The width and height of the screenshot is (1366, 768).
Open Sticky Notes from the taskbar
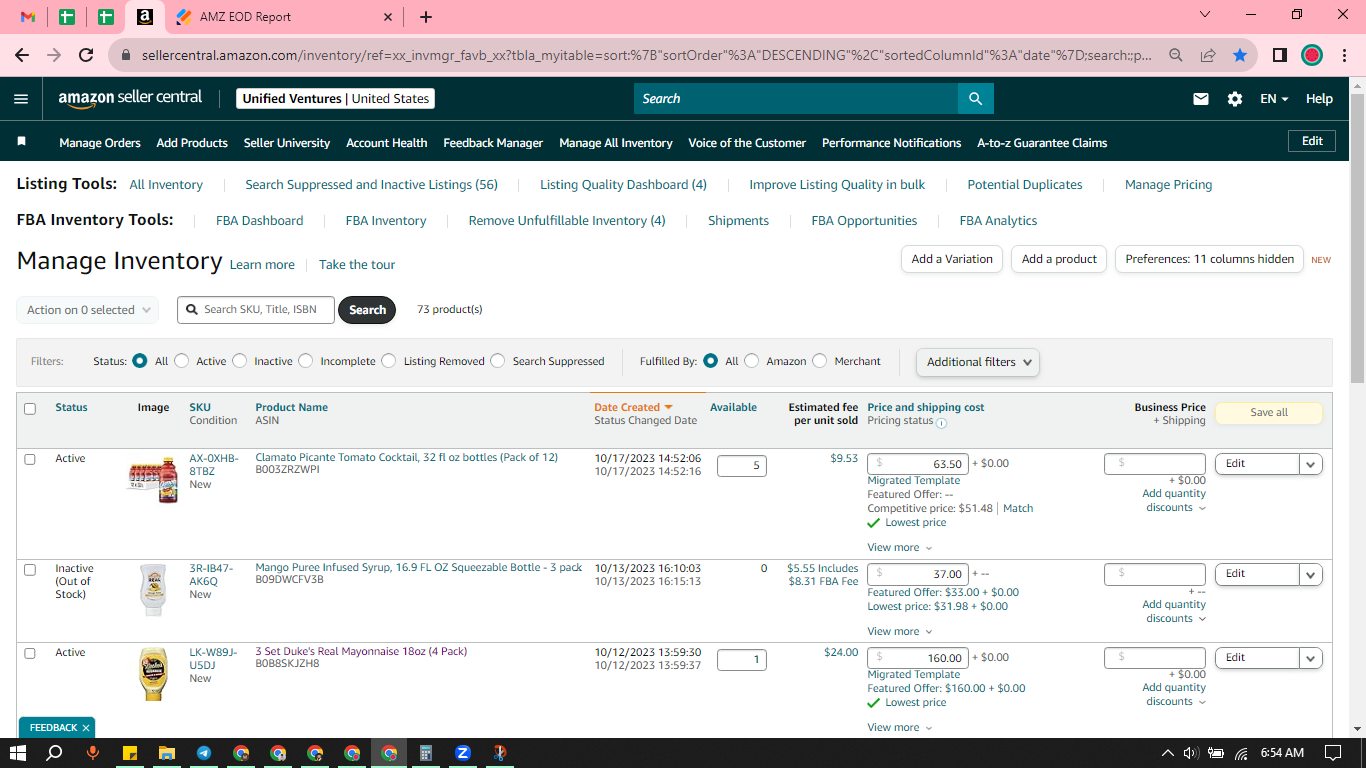[x=130, y=753]
